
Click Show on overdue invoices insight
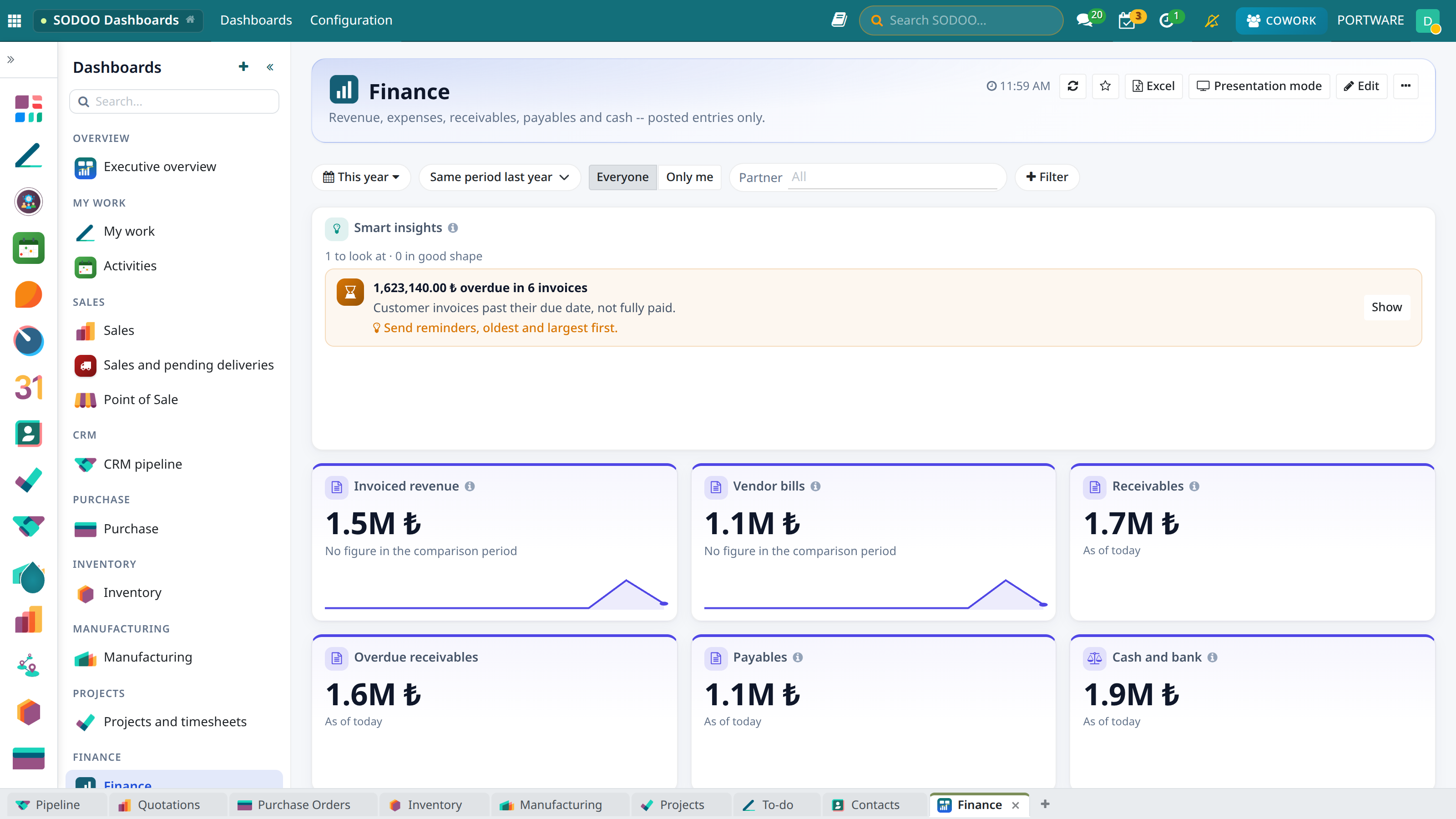tap(1386, 307)
